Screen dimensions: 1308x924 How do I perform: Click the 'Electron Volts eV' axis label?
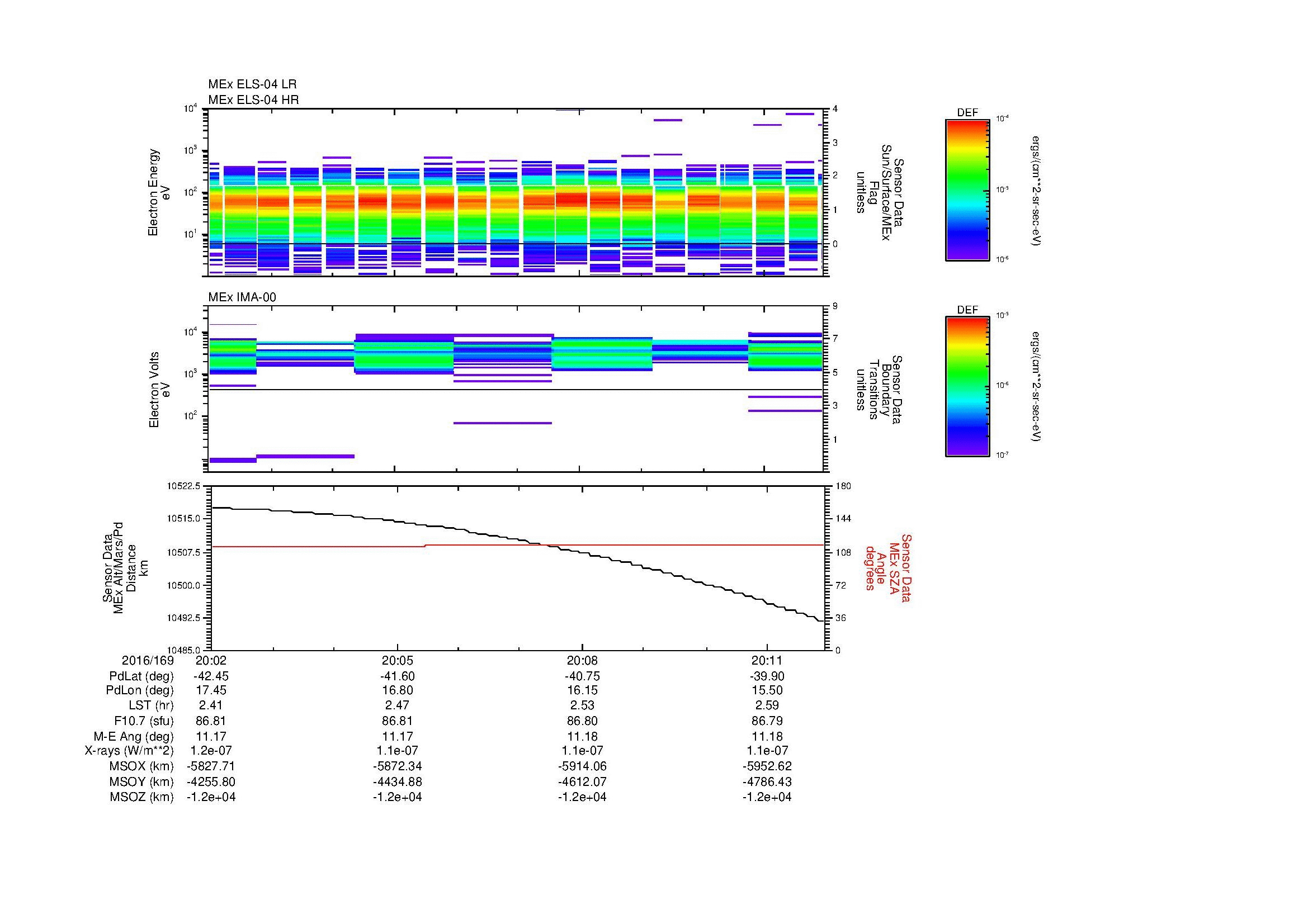159,390
